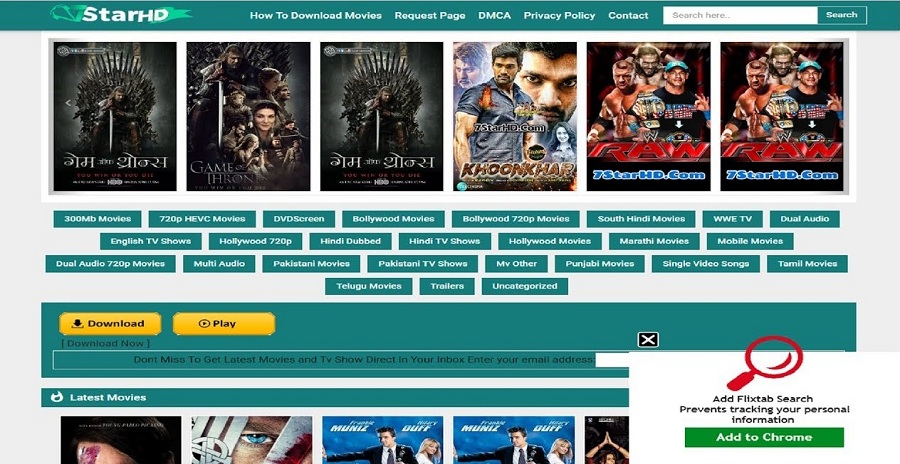Click Add to Chrome green button
The image size is (900, 464).
(764, 437)
